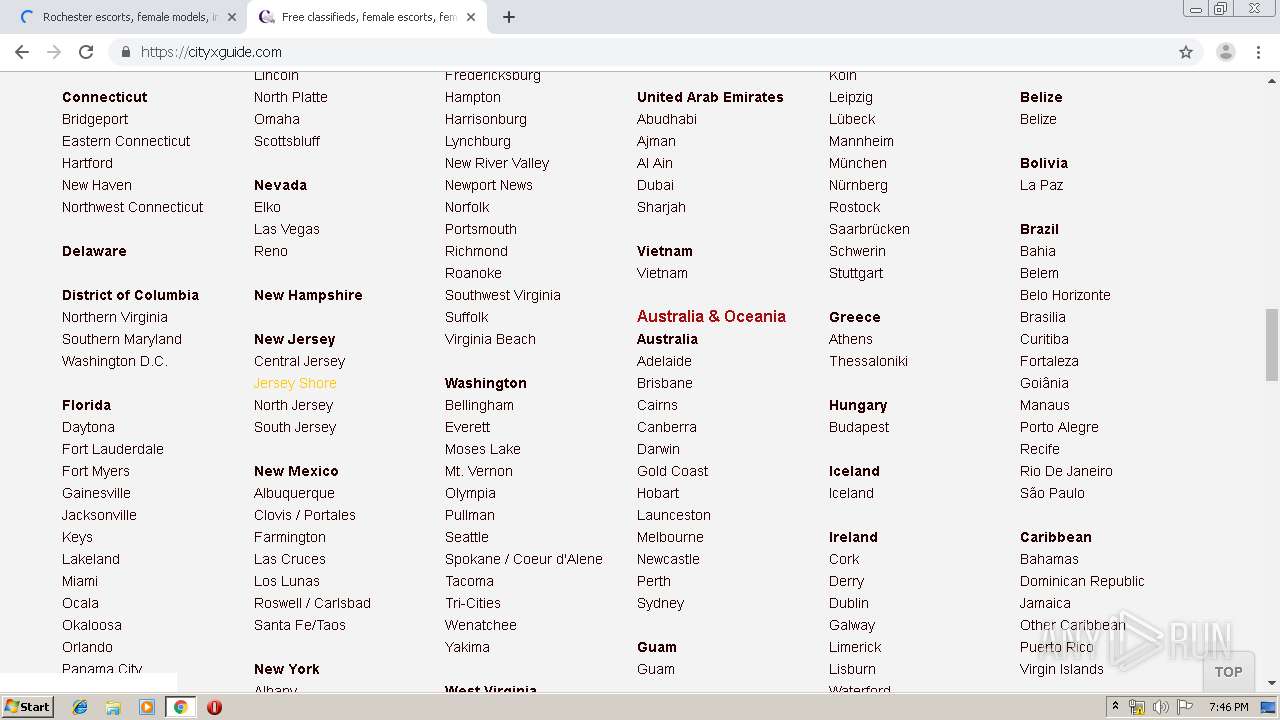The width and height of the screenshot is (1280, 720).
Task: View site info via lock icon
Action: tap(125, 52)
